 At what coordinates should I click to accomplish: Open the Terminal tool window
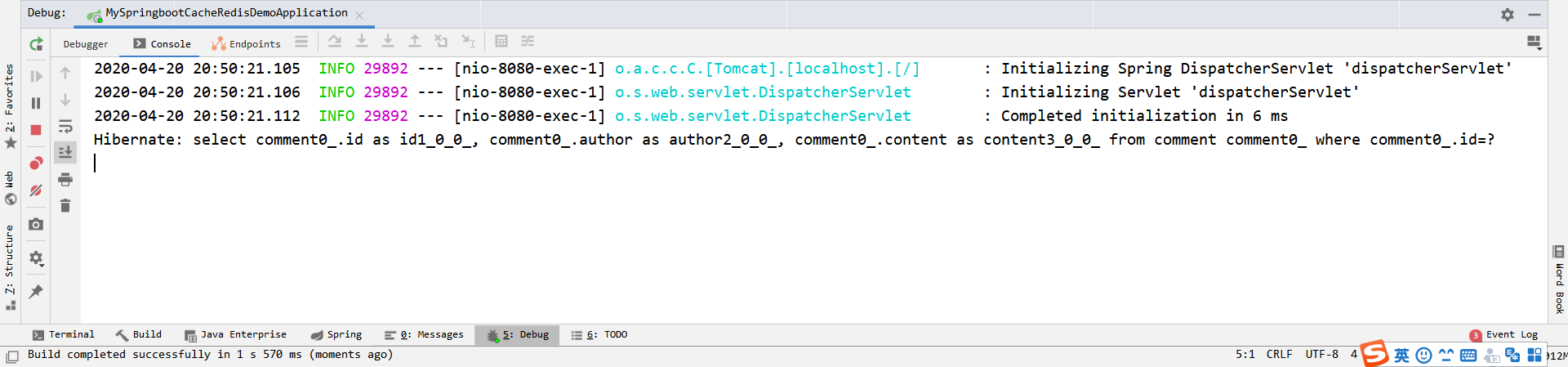(x=64, y=334)
